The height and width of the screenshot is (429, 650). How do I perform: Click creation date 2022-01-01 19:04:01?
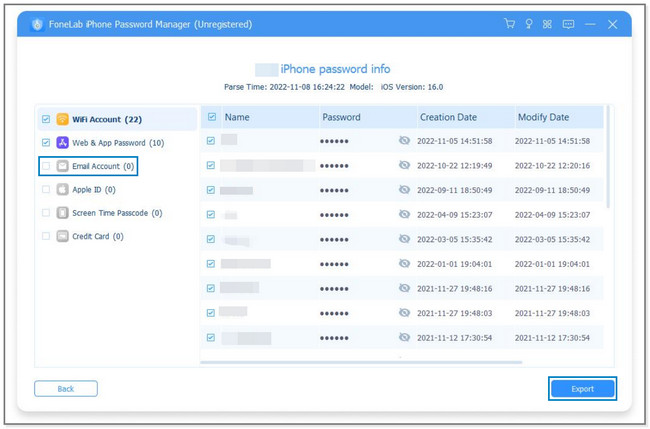[x=454, y=264]
